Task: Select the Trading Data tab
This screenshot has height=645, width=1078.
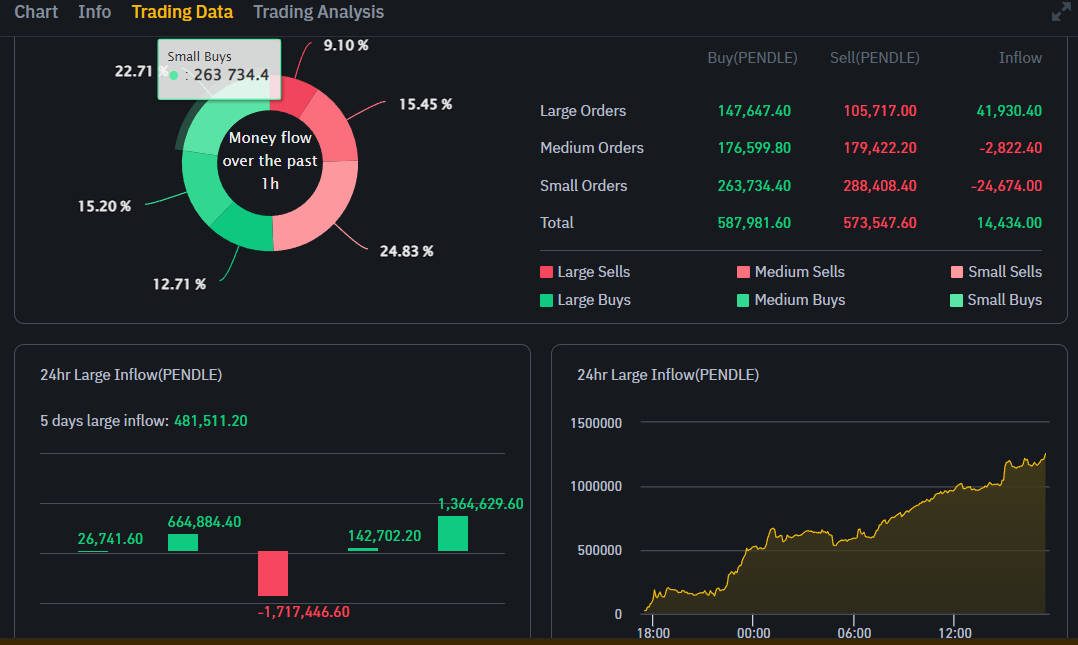Action: click(182, 12)
